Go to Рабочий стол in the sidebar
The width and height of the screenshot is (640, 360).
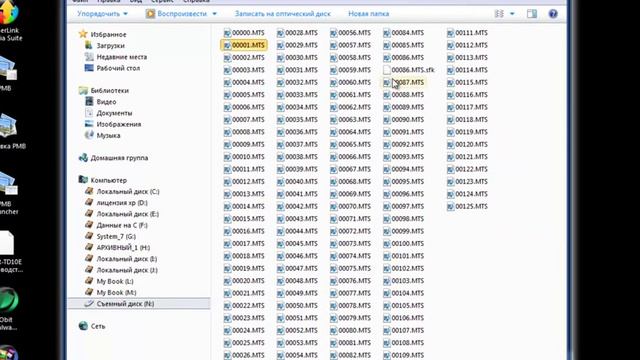coord(118,68)
